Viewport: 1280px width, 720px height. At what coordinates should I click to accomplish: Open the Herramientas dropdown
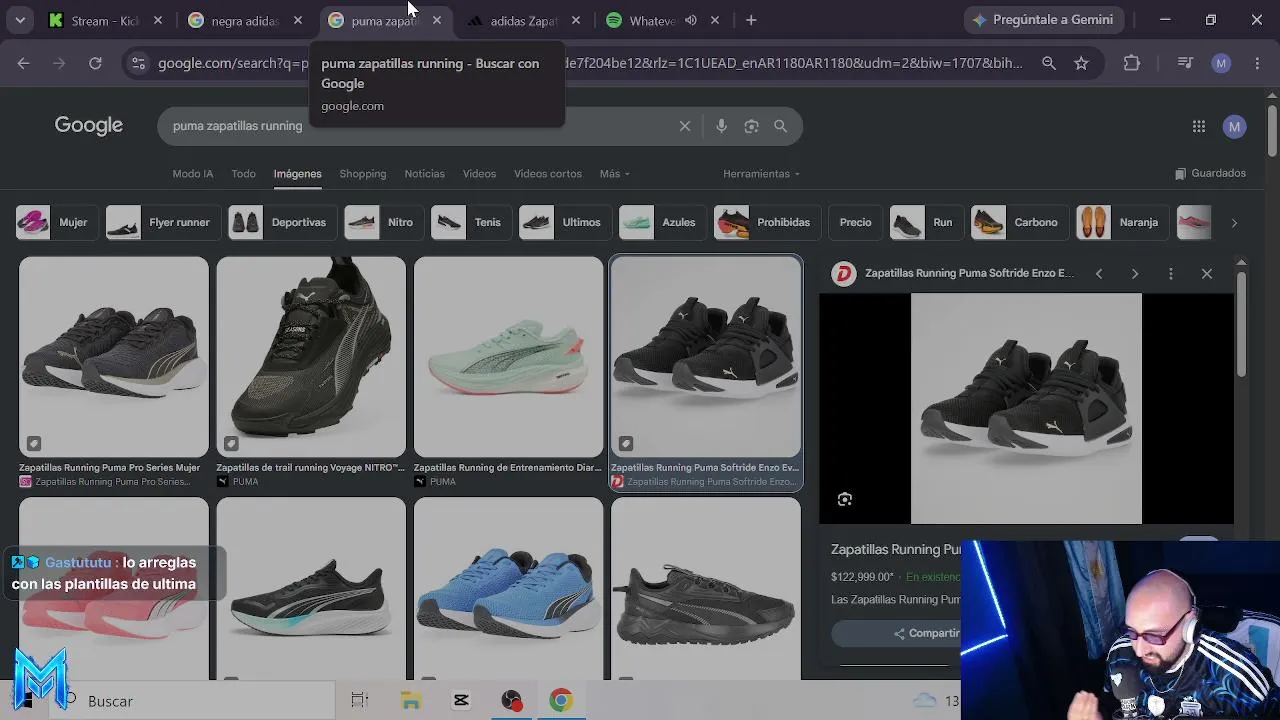(x=761, y=174)
